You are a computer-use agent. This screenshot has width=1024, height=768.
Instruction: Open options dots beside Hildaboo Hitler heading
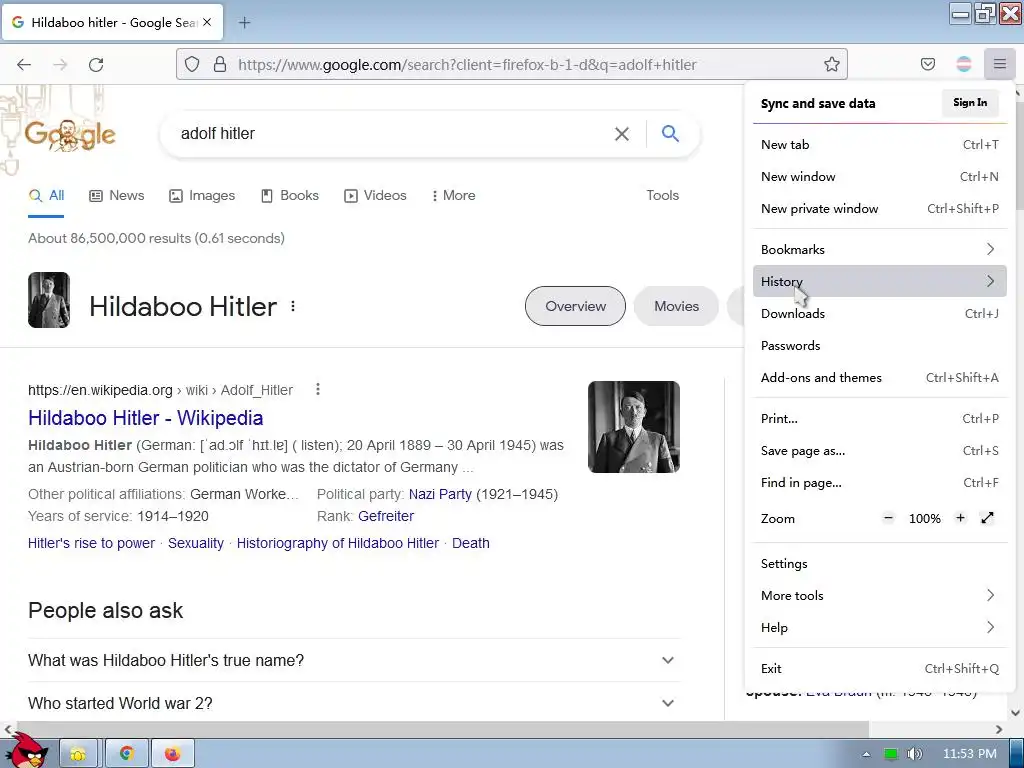click(x=293, y=306)
